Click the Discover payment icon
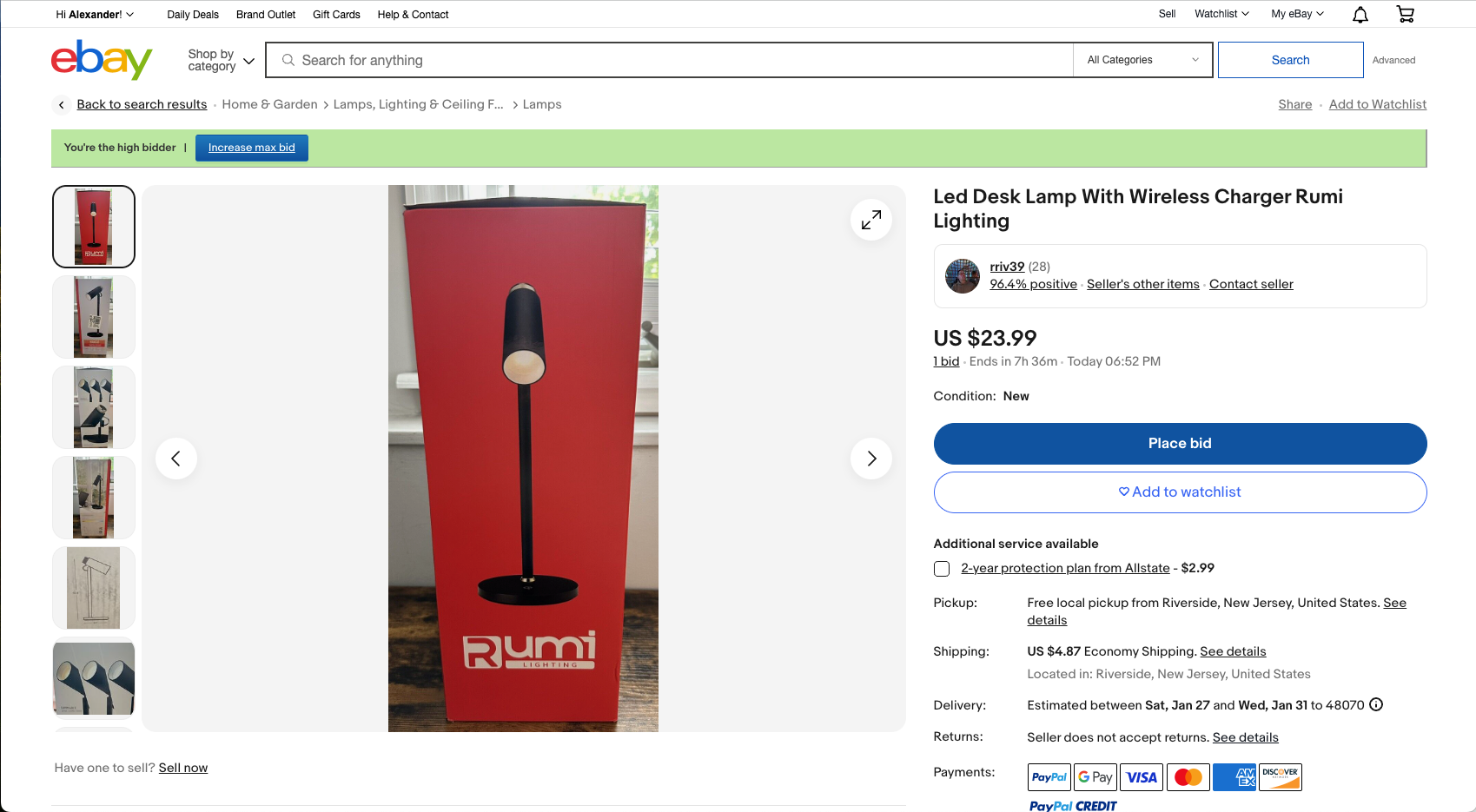The width and height of the screenshot is (1476, 812). [x=1281, y=777]
